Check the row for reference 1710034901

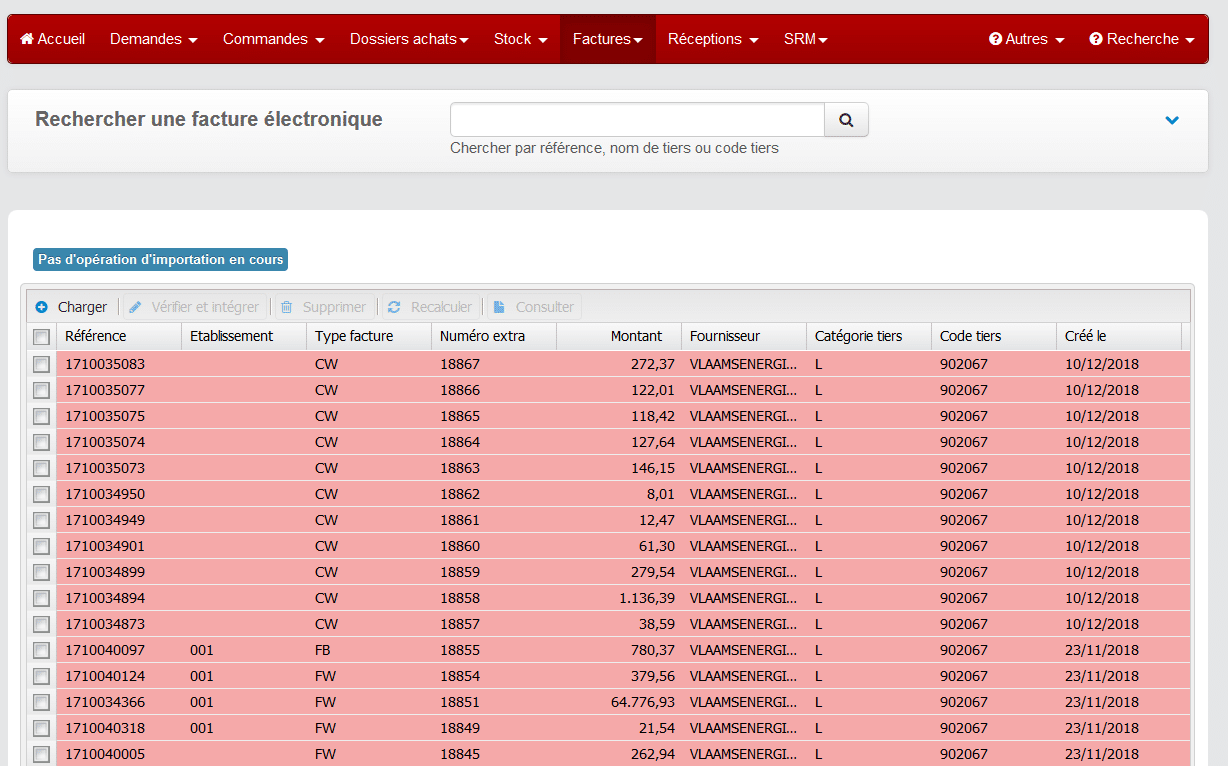tap(41, 546)
